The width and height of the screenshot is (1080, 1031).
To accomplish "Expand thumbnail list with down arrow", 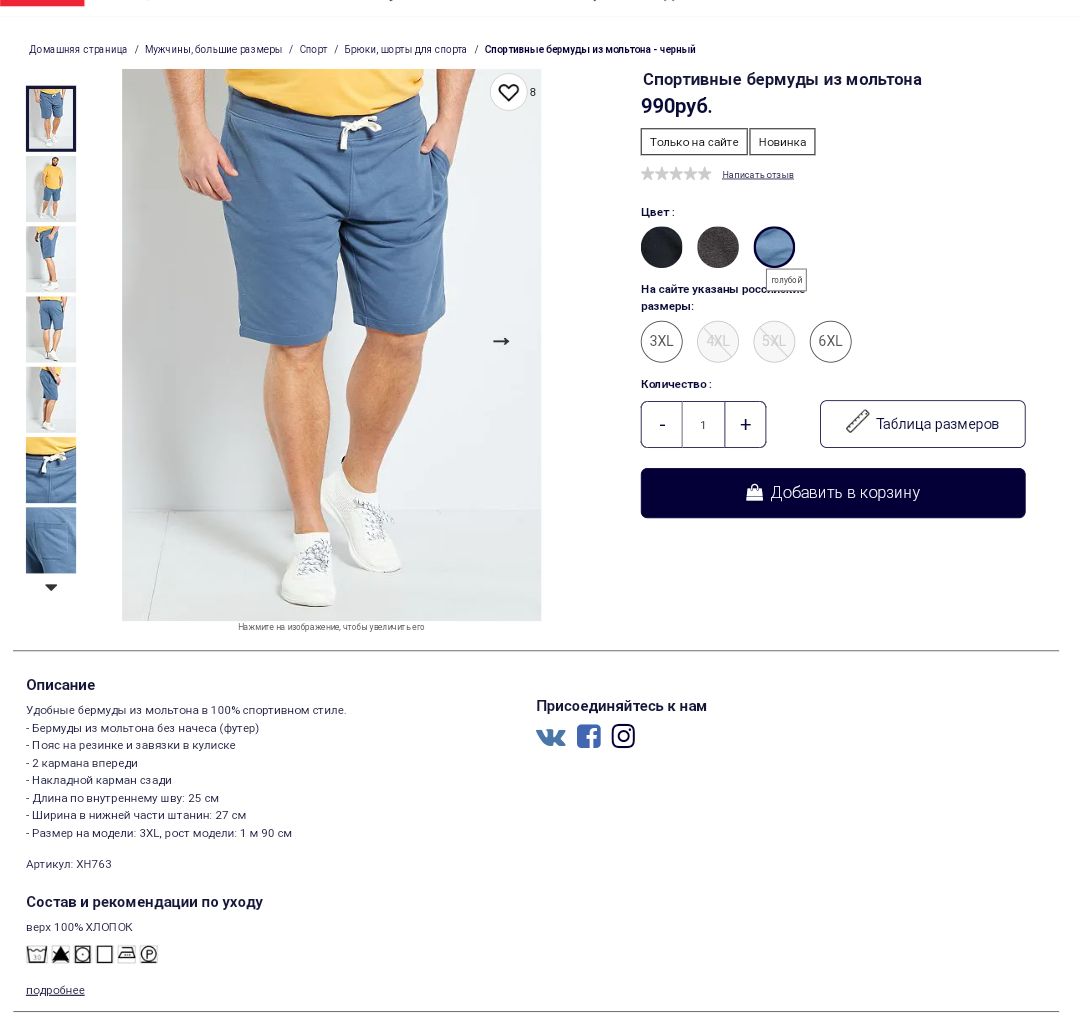I will pyautogui.click(x=51, y=587).
